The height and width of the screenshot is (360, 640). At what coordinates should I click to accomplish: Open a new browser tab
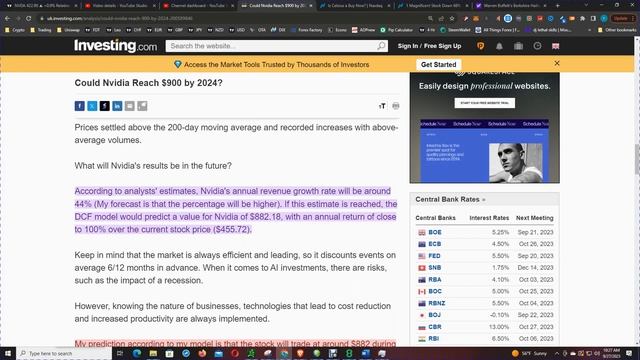point(558,6)
